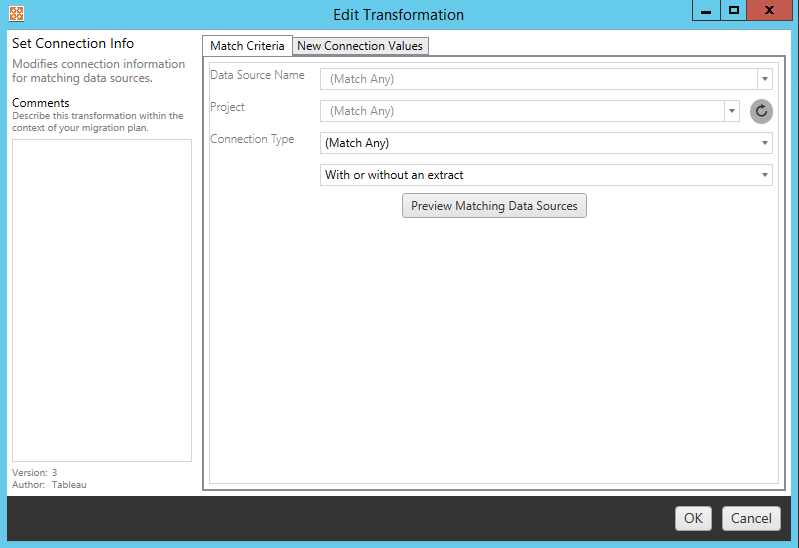Viewport: 799px width, 548px height.
Task: Close the Edit Transformation dialog
Action: (769, 12)
